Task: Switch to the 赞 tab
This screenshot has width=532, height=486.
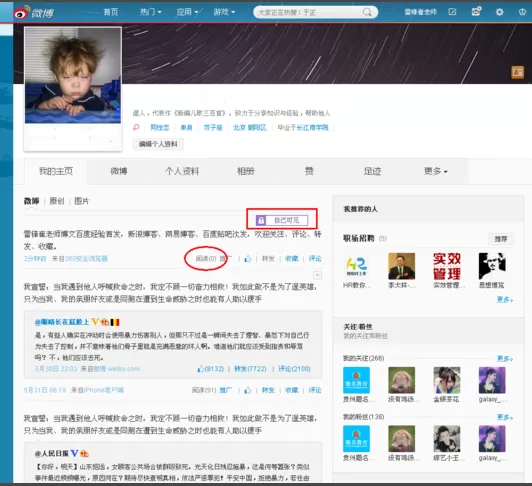Action: click(309, 171)
